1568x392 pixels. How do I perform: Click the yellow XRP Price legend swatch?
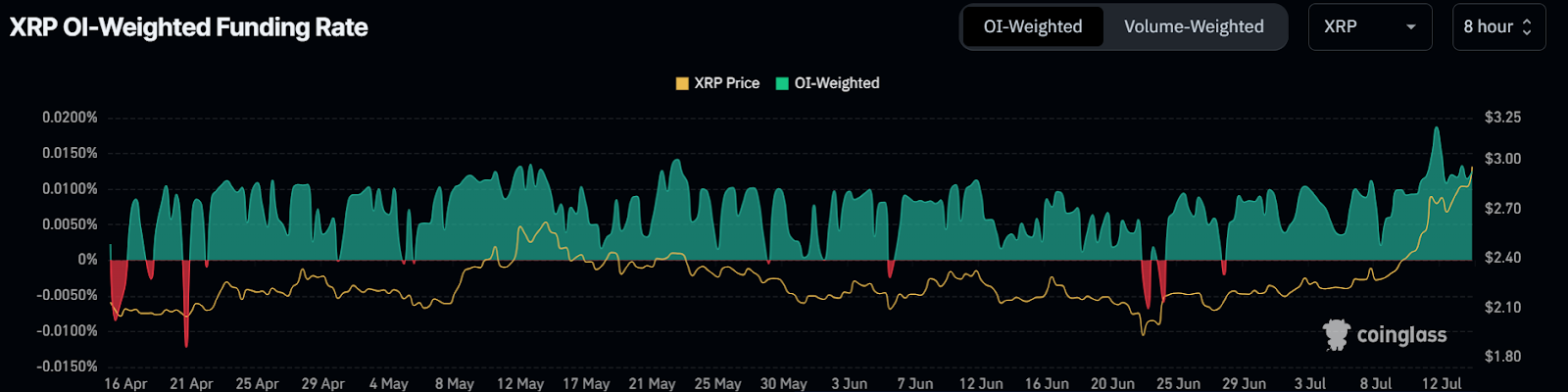(682, 83)
